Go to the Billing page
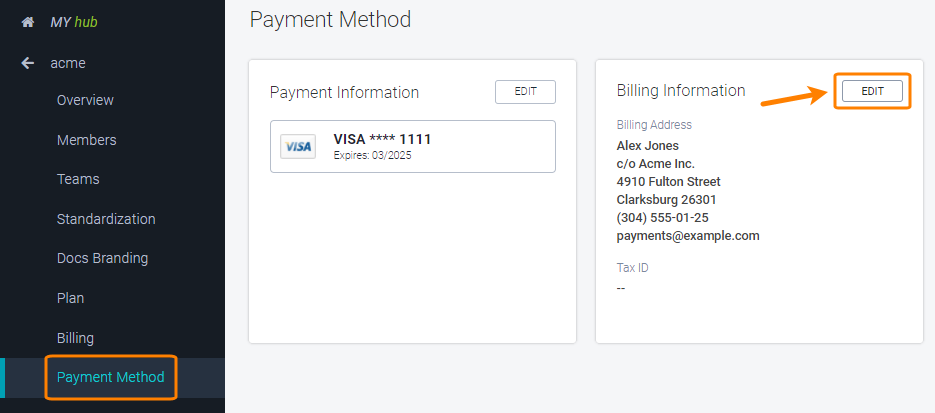 pos(75,338)
